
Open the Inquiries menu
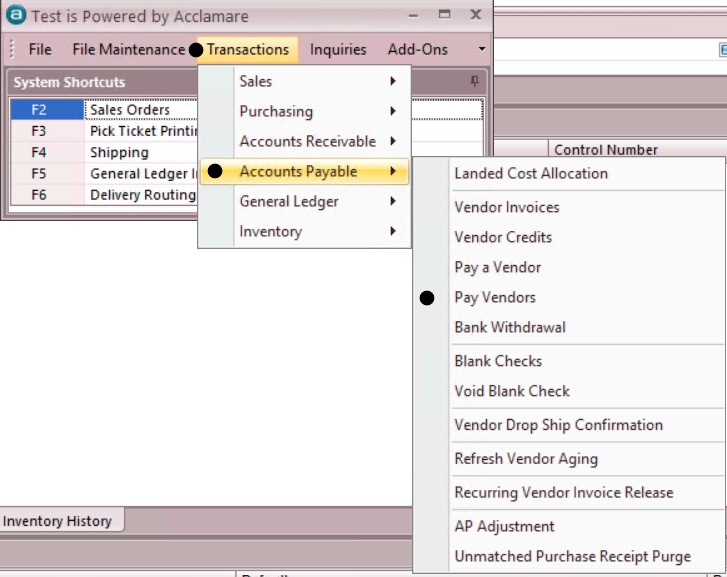point(338,49)
